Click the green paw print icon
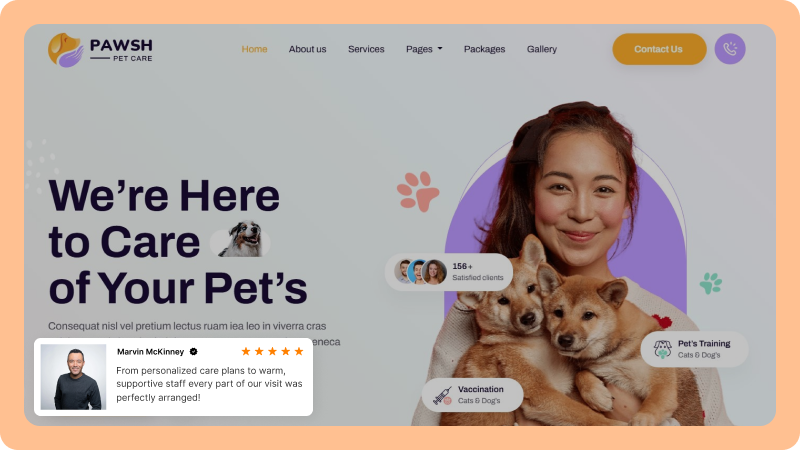 [711, 283]
